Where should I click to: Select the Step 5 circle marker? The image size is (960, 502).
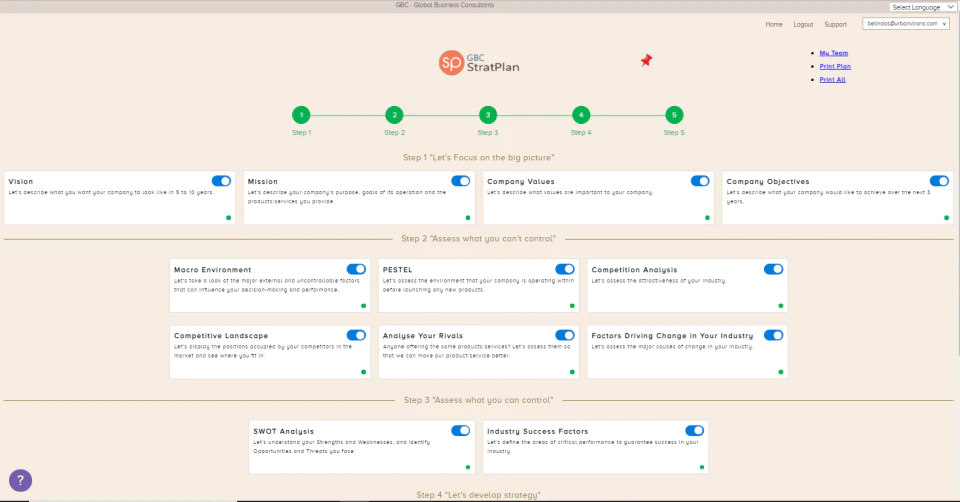click(674, 115)
